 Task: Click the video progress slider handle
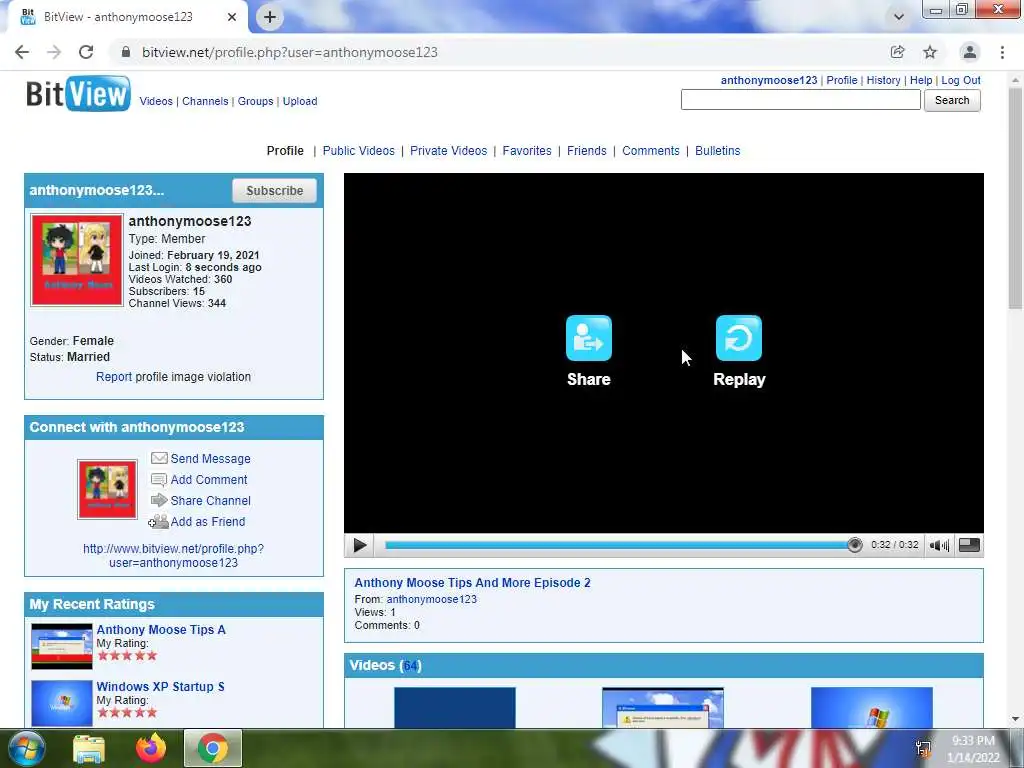854,545
